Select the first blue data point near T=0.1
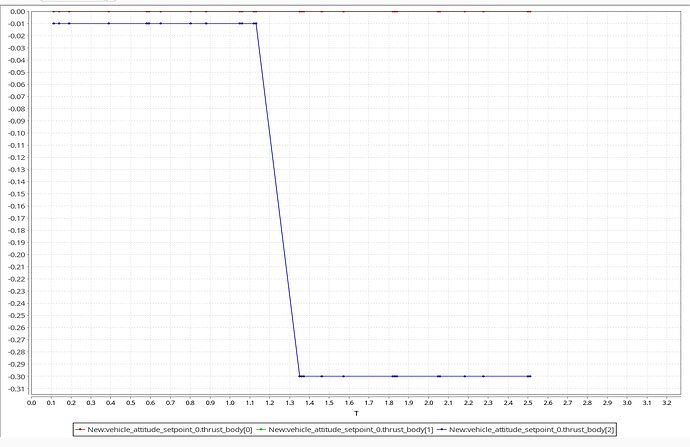 pos(53,23)
